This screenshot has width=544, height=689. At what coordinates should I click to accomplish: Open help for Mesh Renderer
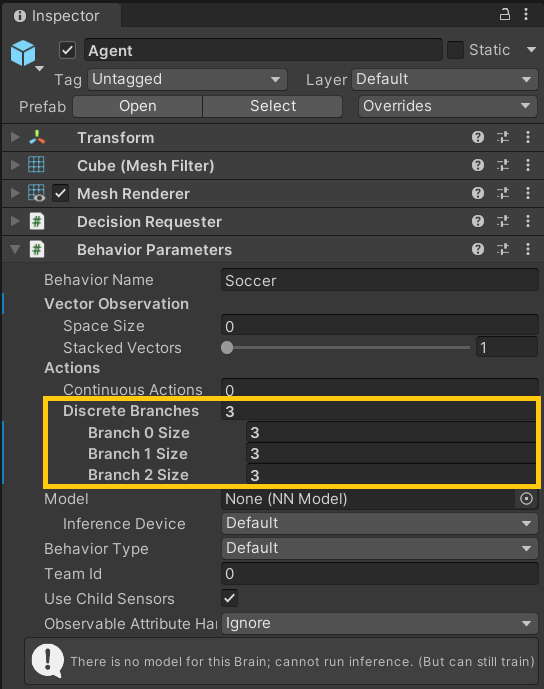pyautogui.click(x=478, y=193)
